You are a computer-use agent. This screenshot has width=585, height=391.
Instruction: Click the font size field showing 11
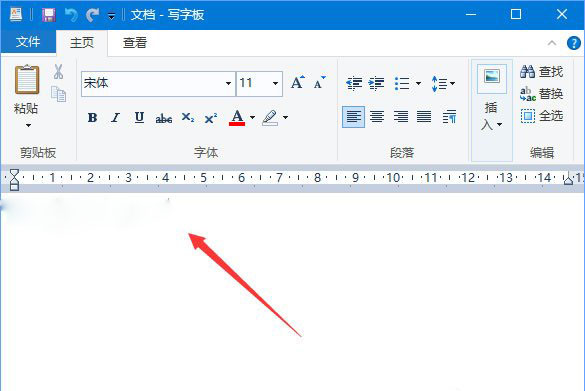tap(253, 83)
